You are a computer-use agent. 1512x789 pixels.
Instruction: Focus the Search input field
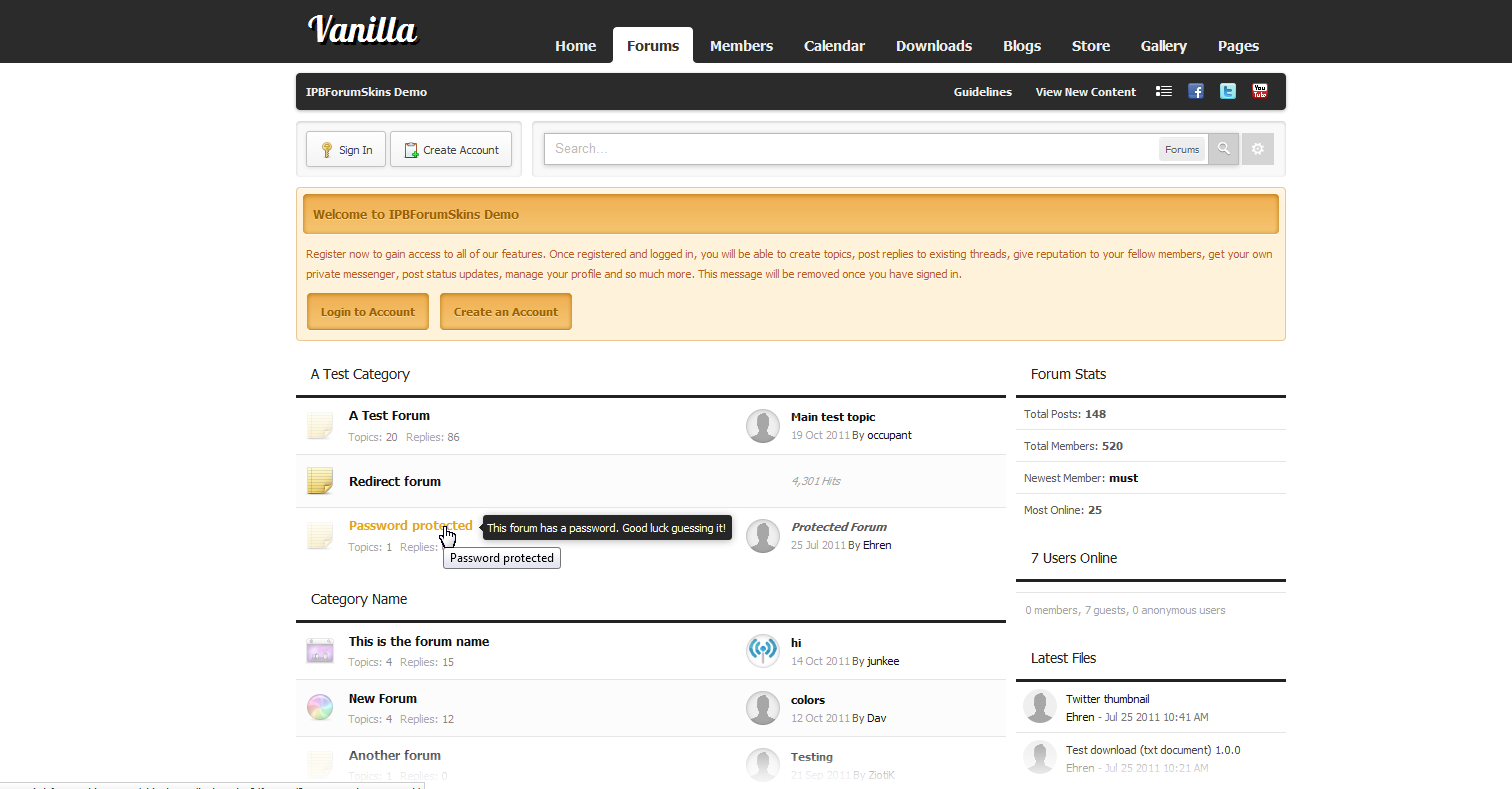(850, 149)
